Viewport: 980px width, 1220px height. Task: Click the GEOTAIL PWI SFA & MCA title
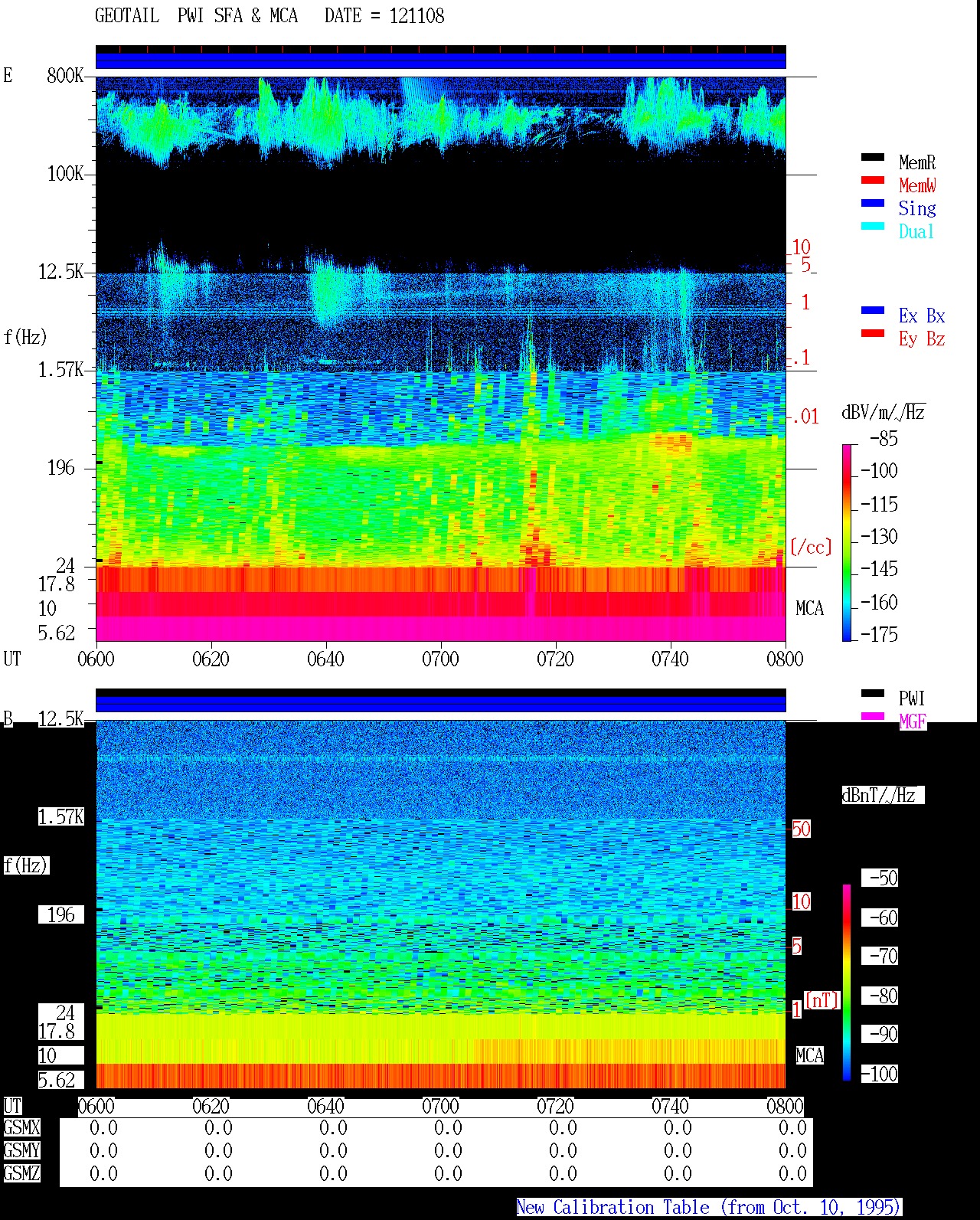tap(196, 16)
